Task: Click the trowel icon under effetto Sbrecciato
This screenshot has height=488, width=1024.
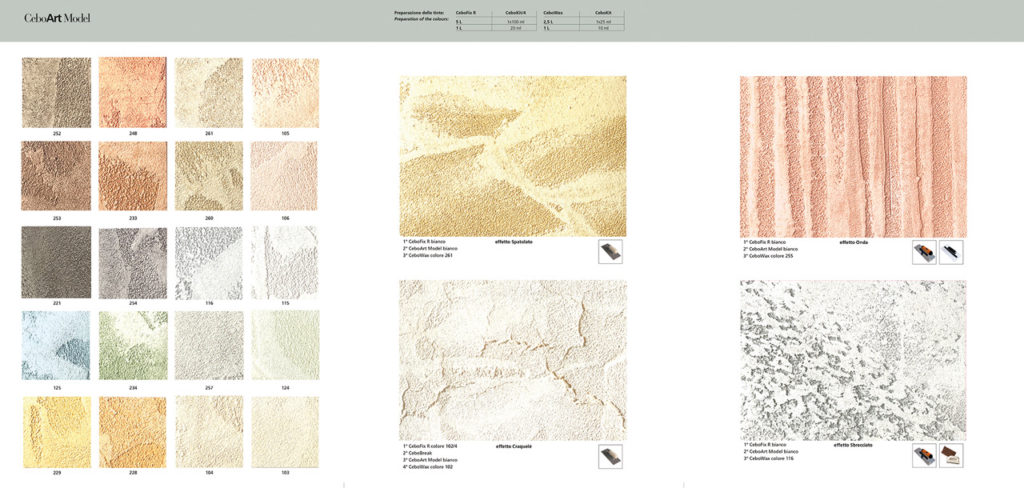Action: [x=924, y=456]
